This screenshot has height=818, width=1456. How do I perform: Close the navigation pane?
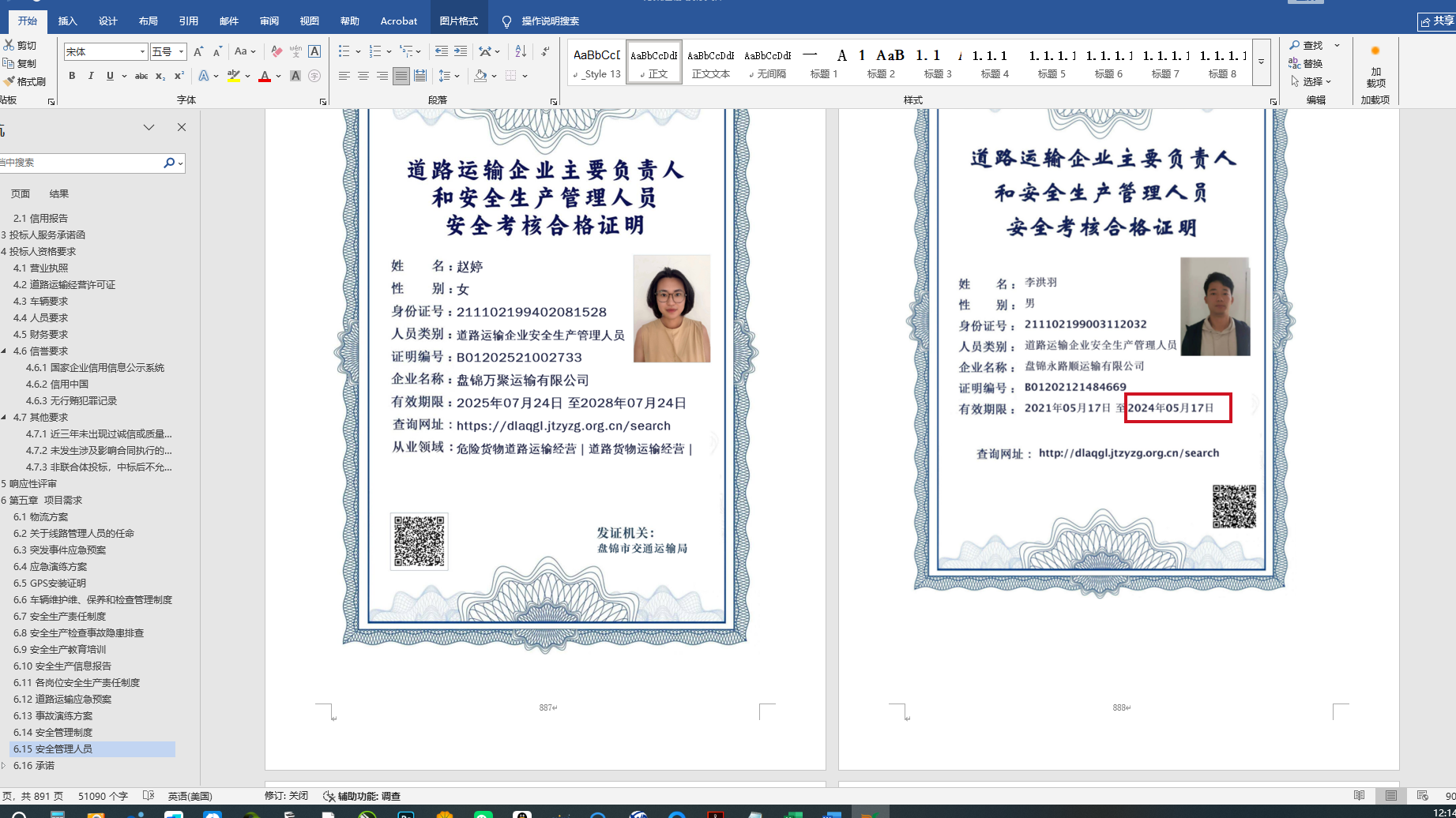pyautogui.click(x=182, y=127)
